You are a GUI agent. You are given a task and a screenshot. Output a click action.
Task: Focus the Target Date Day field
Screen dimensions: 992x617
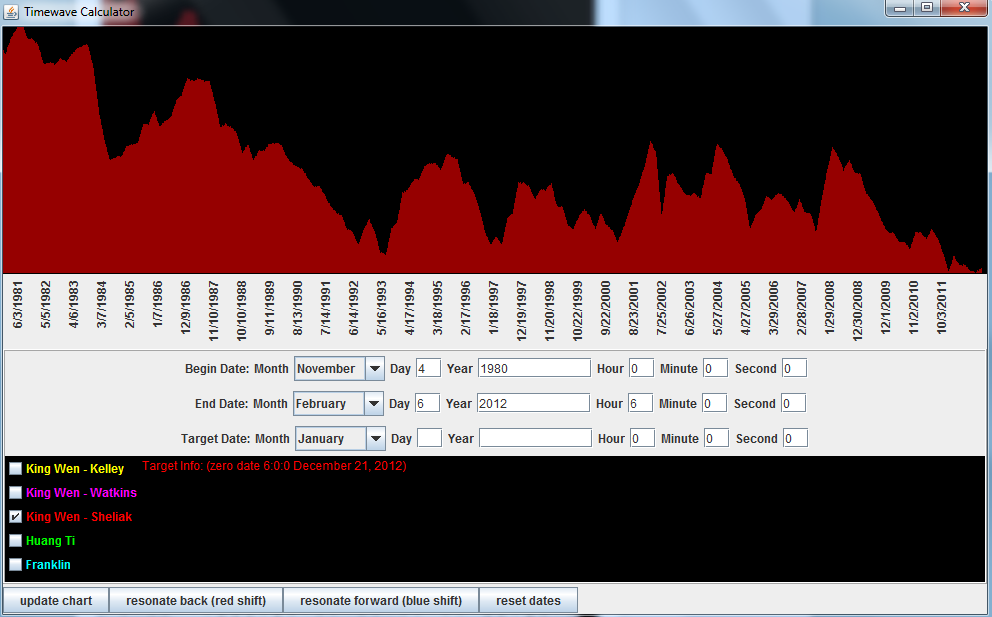[x=429, y=439]
